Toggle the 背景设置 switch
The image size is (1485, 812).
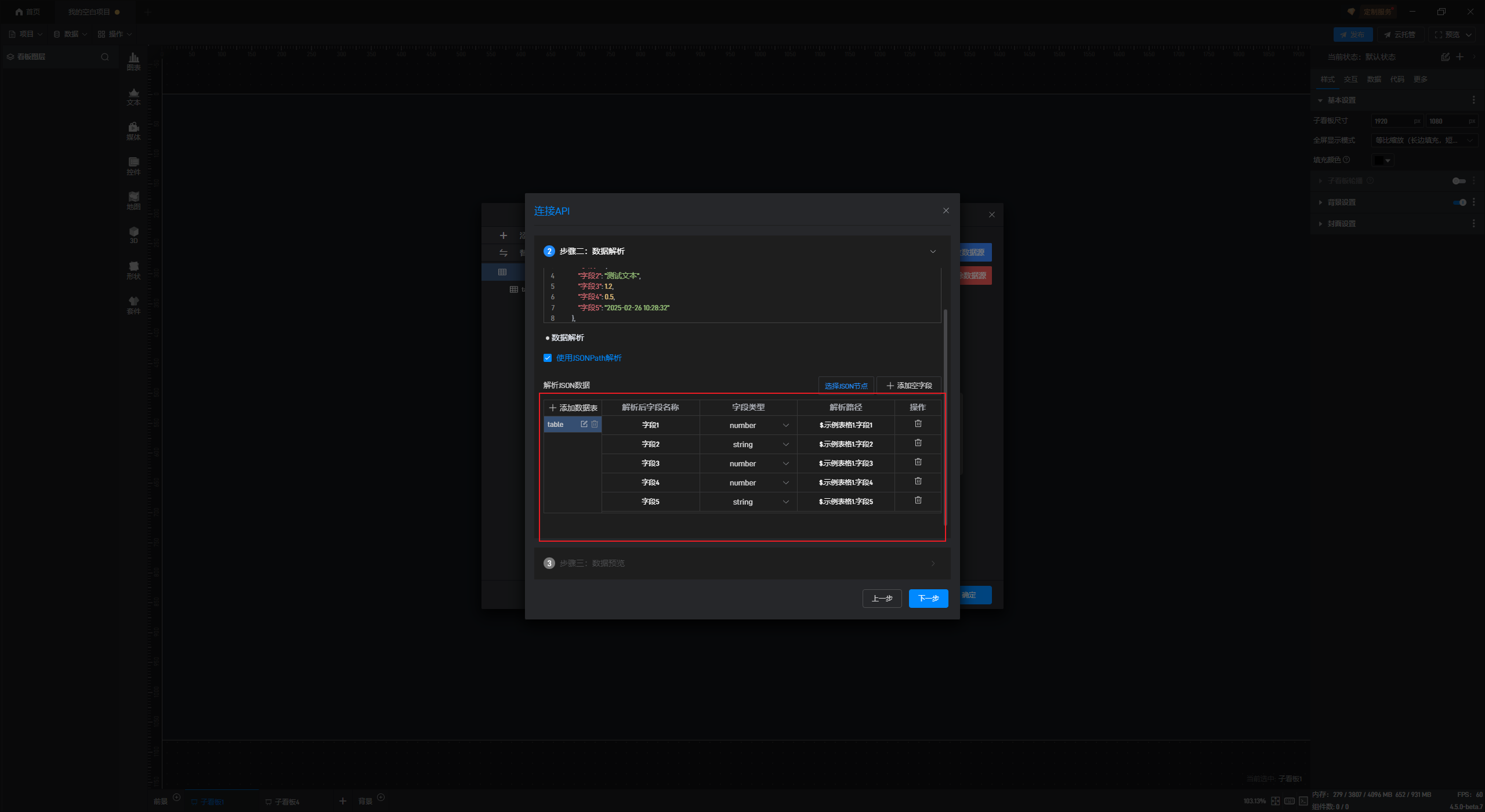pos(1459,202)
